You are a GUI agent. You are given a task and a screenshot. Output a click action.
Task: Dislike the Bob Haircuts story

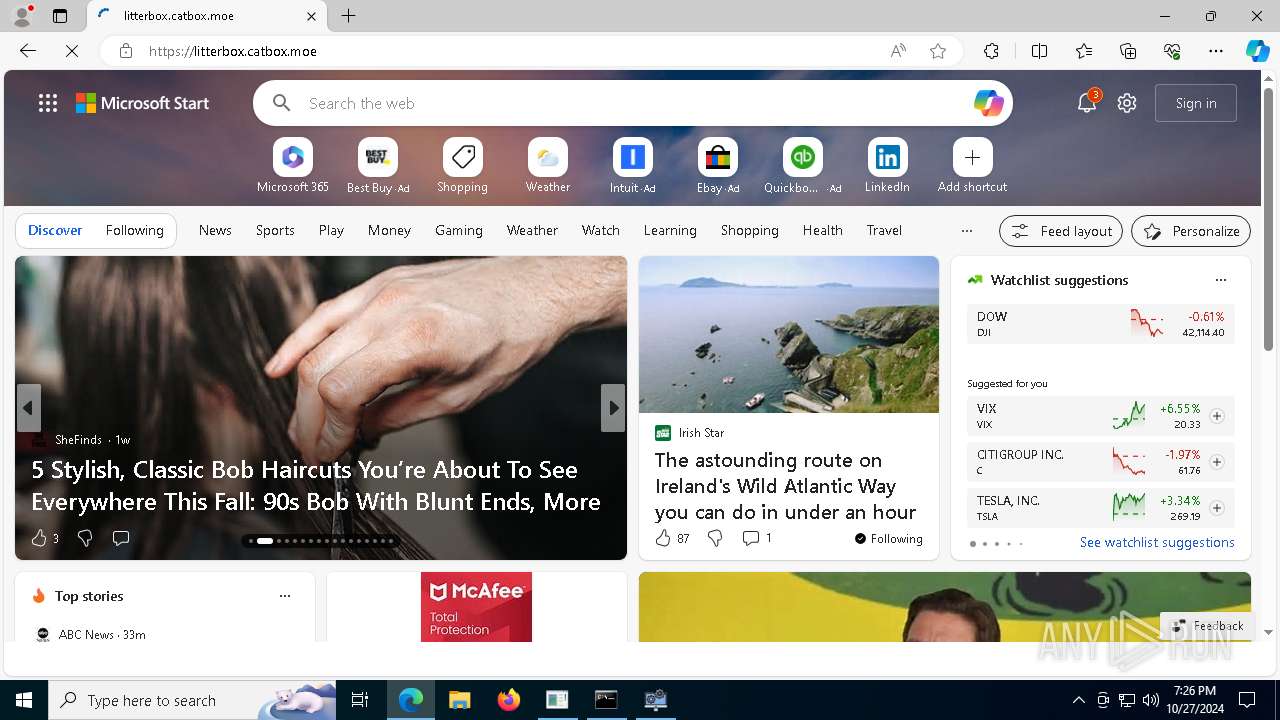(85, 538)
